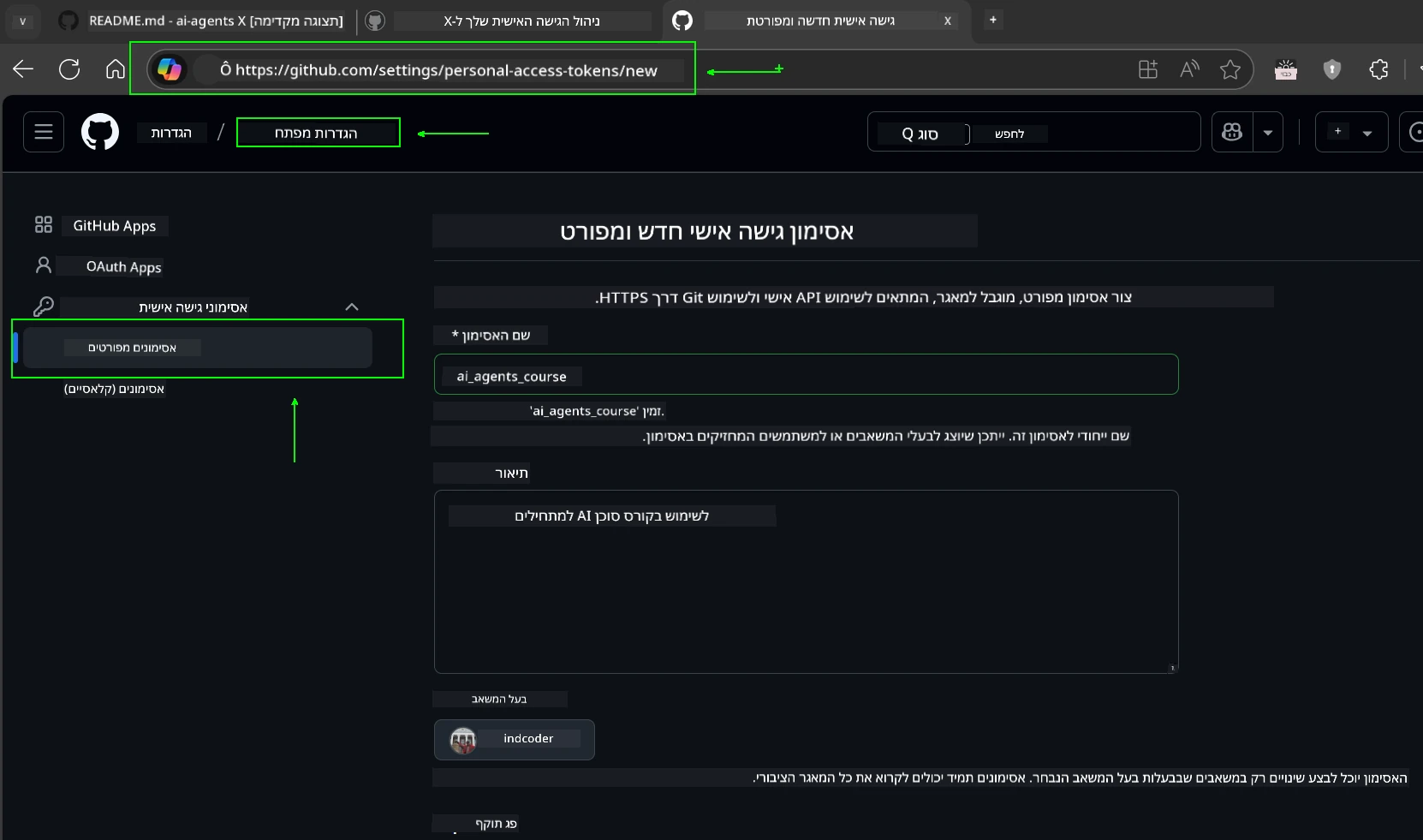Reload the page with the refresh icon
This screenshot has width=1423, height=840.
[69, 69]
